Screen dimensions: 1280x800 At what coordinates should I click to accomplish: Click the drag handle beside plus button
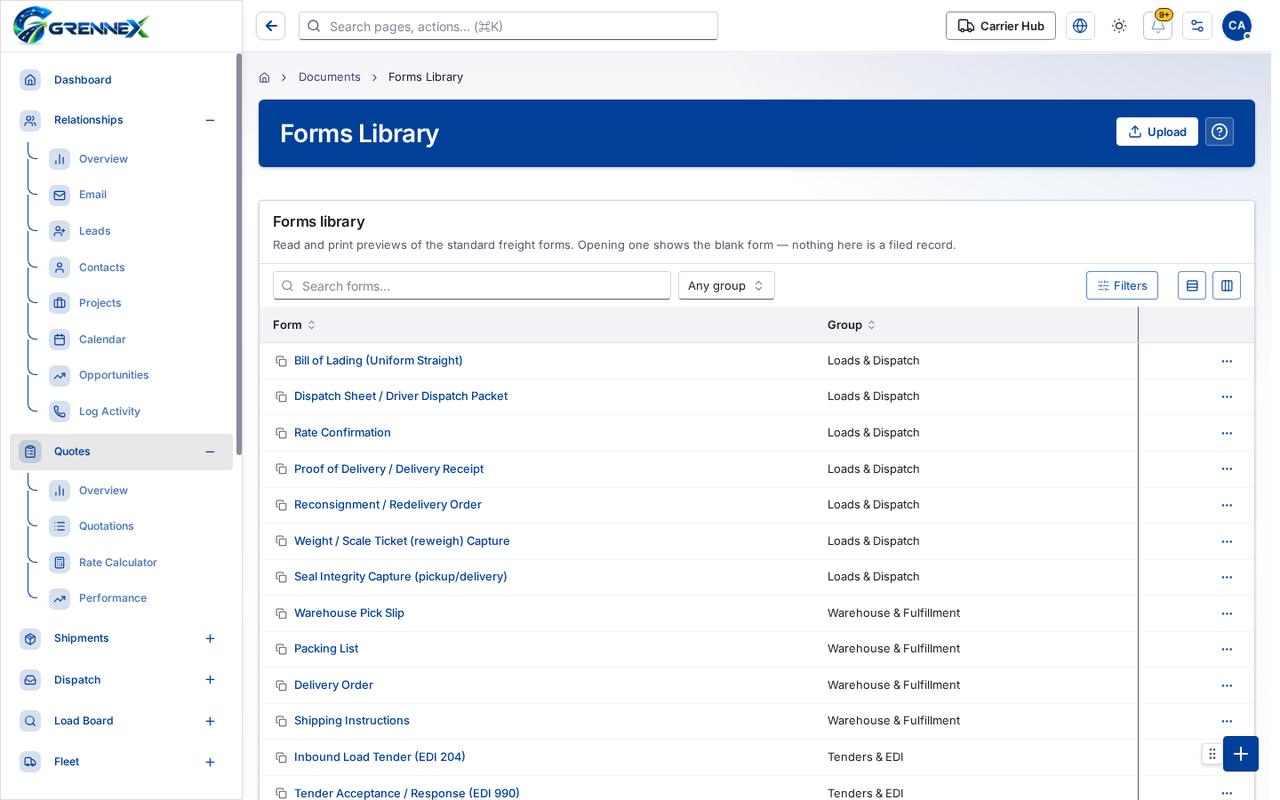1212,754
